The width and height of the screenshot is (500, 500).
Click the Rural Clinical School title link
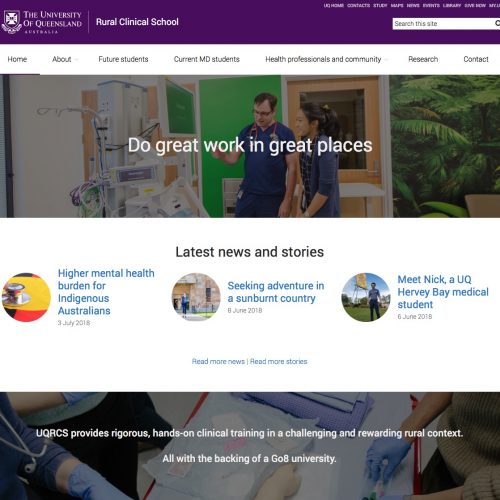coord(137,22)
